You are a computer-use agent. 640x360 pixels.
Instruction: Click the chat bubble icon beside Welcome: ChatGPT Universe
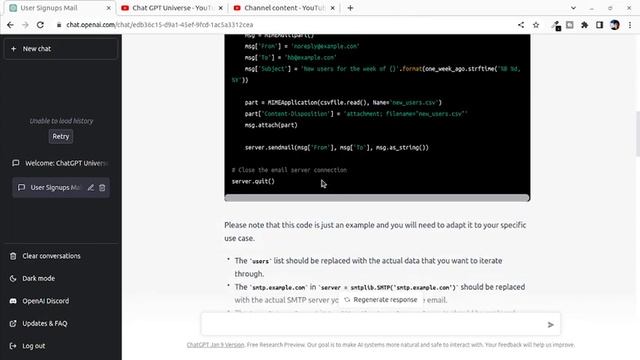tap(16, 163)
